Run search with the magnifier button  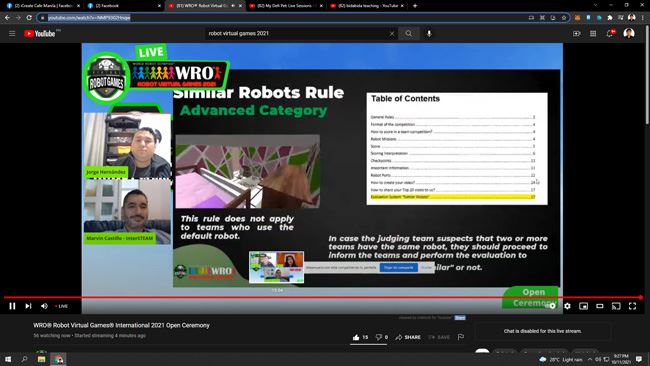tap(409, 34)
